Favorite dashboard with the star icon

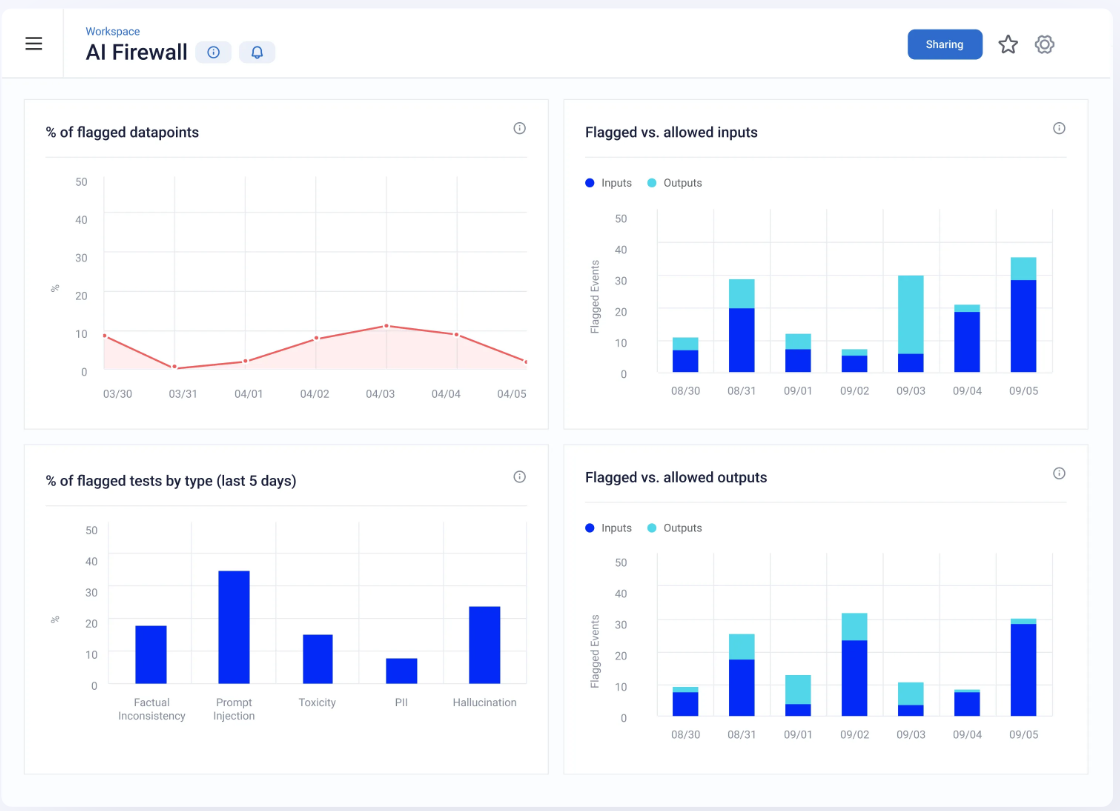tap(1008, 44)
